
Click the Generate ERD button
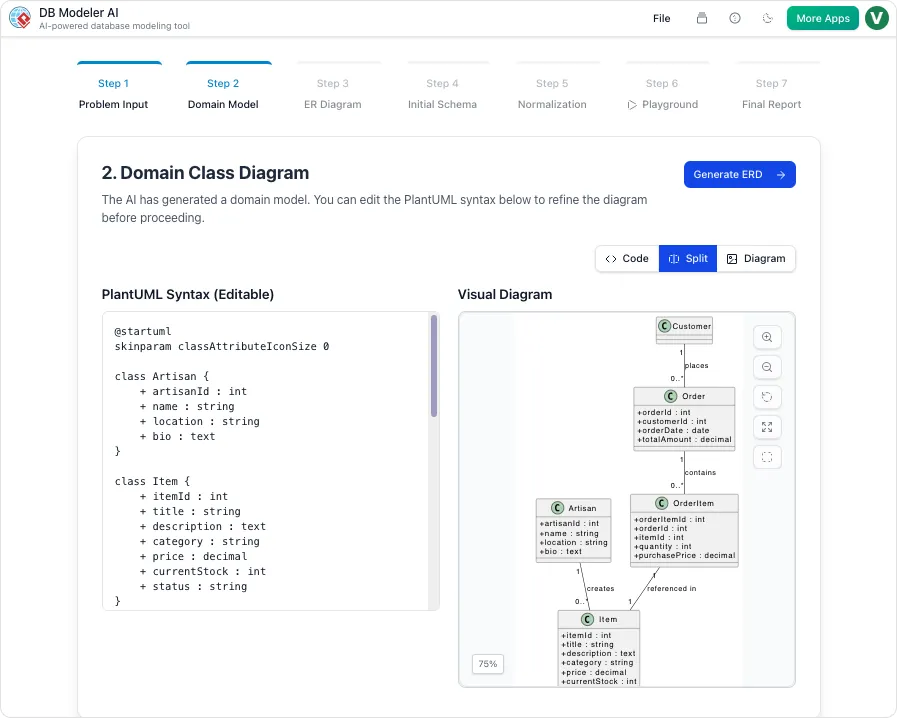pyautogui.click(x=739, y=174)
